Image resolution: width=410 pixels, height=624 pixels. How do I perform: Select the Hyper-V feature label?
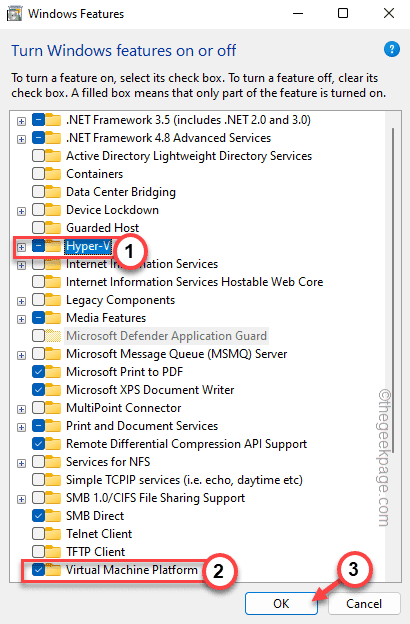pos(88,246)
